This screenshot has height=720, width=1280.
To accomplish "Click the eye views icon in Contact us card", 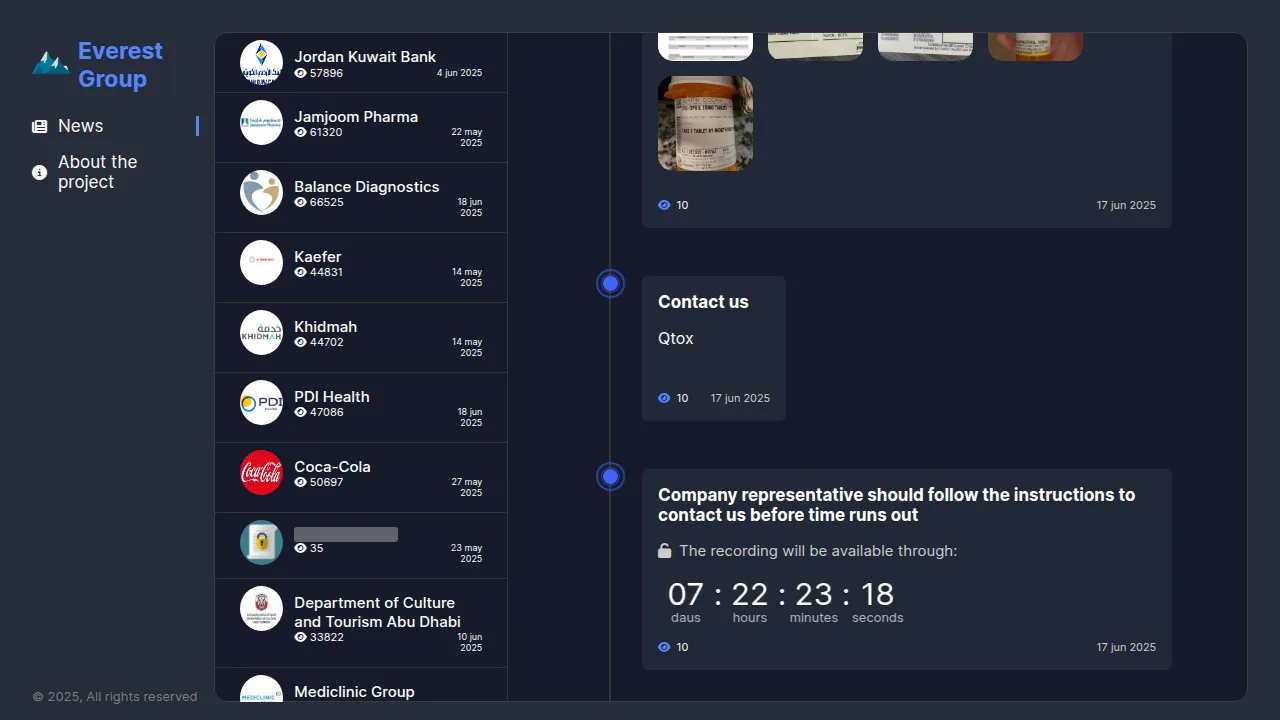I will (x=664, y=398).
